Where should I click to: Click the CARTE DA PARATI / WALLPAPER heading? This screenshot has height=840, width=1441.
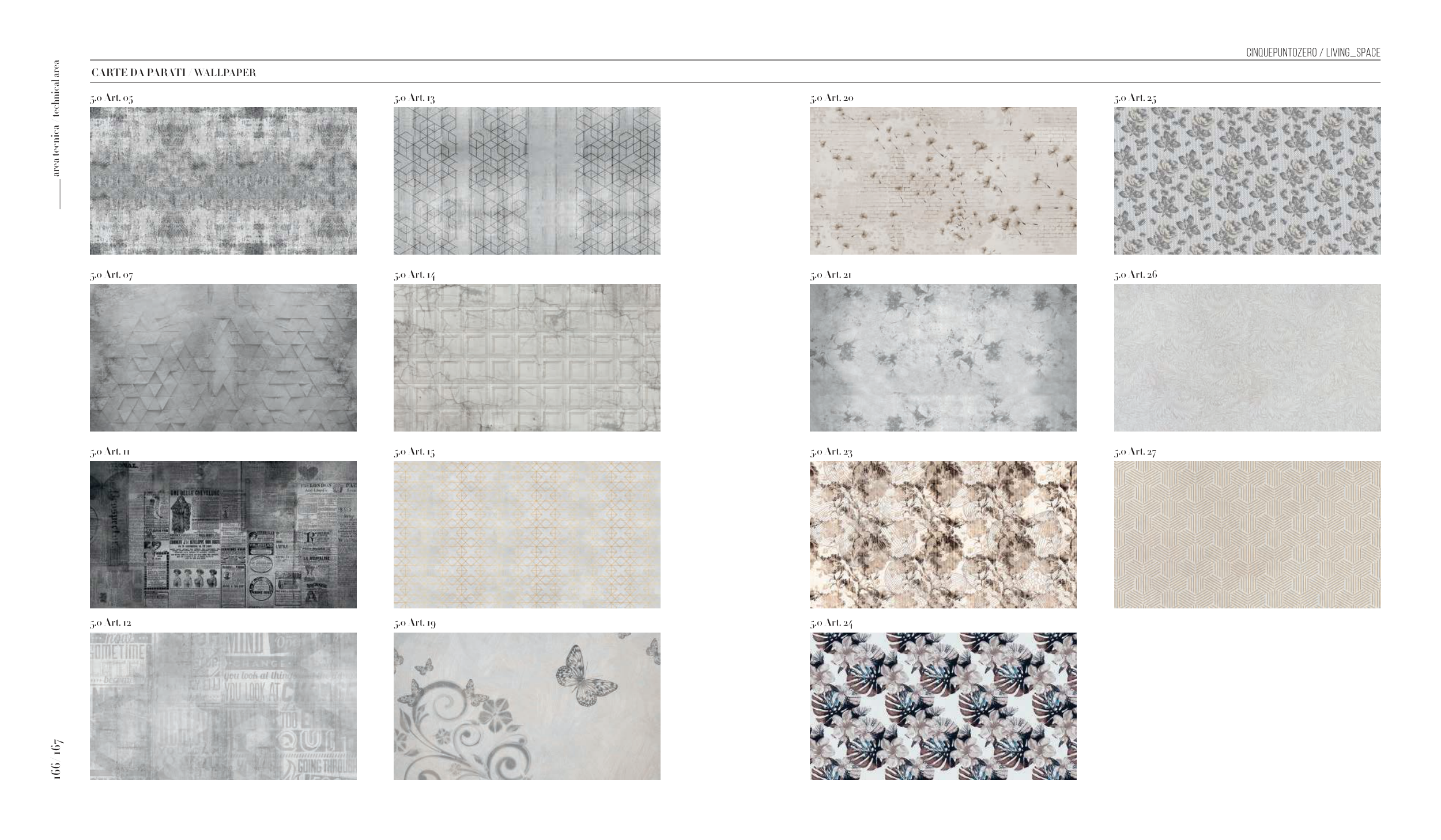pos(173,73)
